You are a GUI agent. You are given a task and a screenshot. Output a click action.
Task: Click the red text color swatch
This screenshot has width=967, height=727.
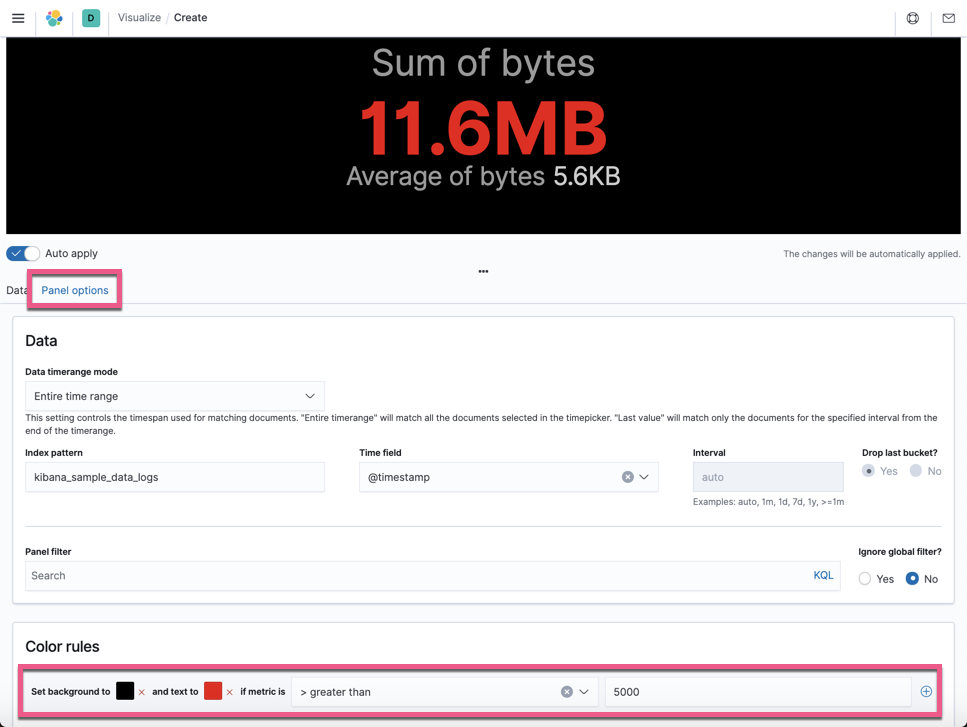(213, 690)
